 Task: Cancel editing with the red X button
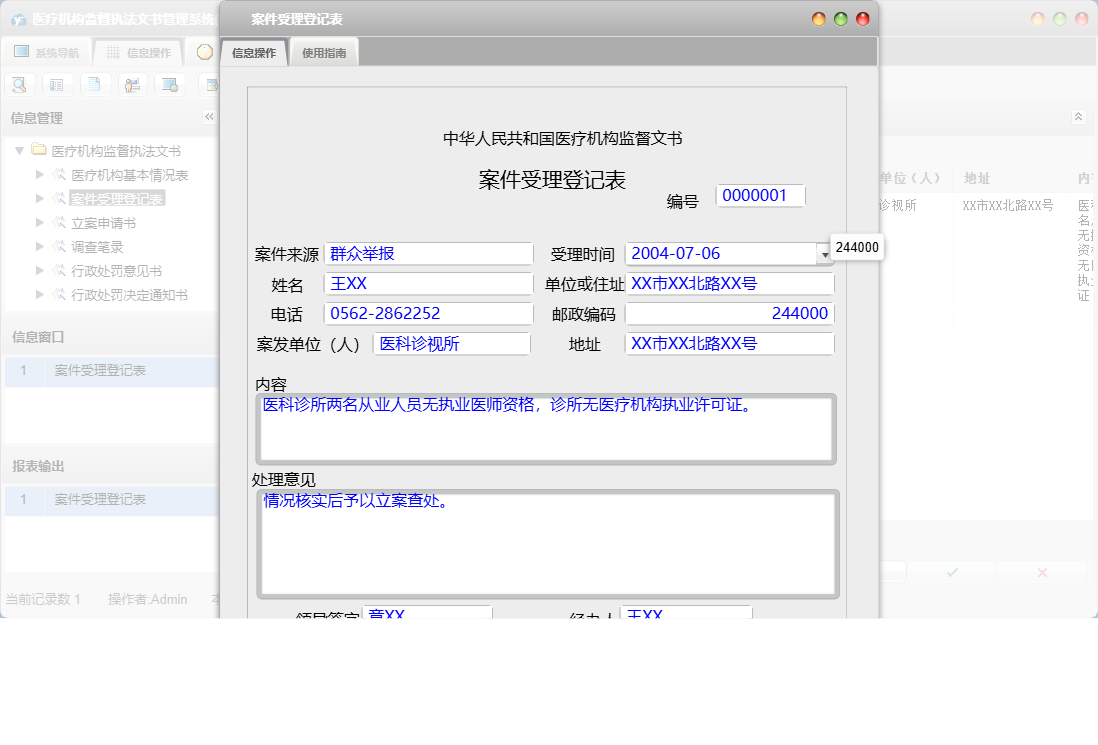[x=1041, y=572]
